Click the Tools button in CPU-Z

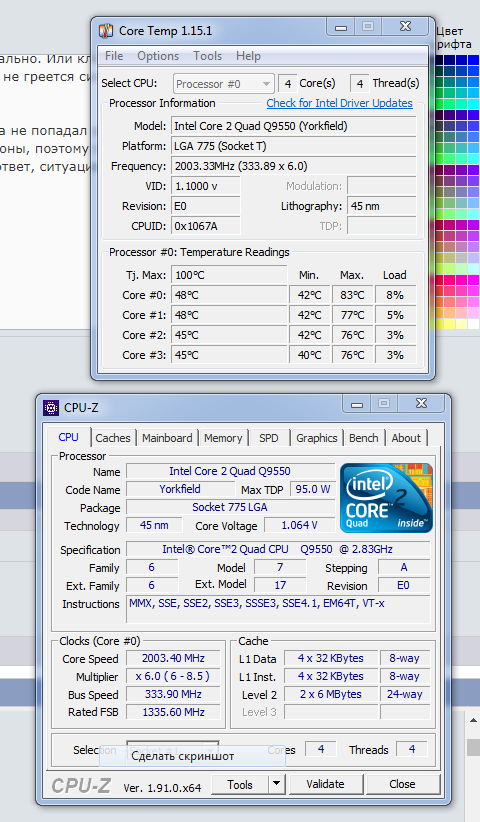(240, 784)
